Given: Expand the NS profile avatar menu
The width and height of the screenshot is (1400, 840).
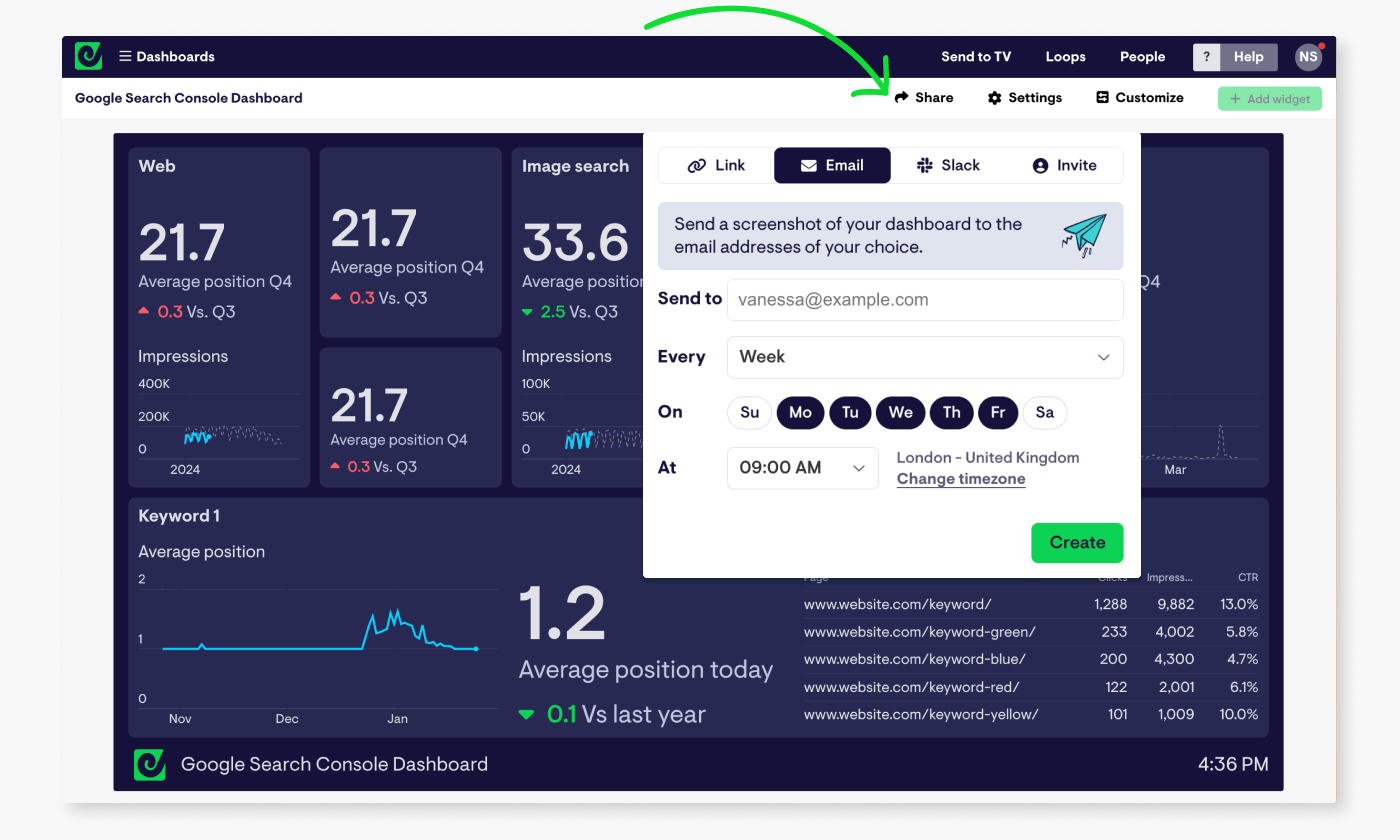Looking at the screenshot, I should [1308, 57].
